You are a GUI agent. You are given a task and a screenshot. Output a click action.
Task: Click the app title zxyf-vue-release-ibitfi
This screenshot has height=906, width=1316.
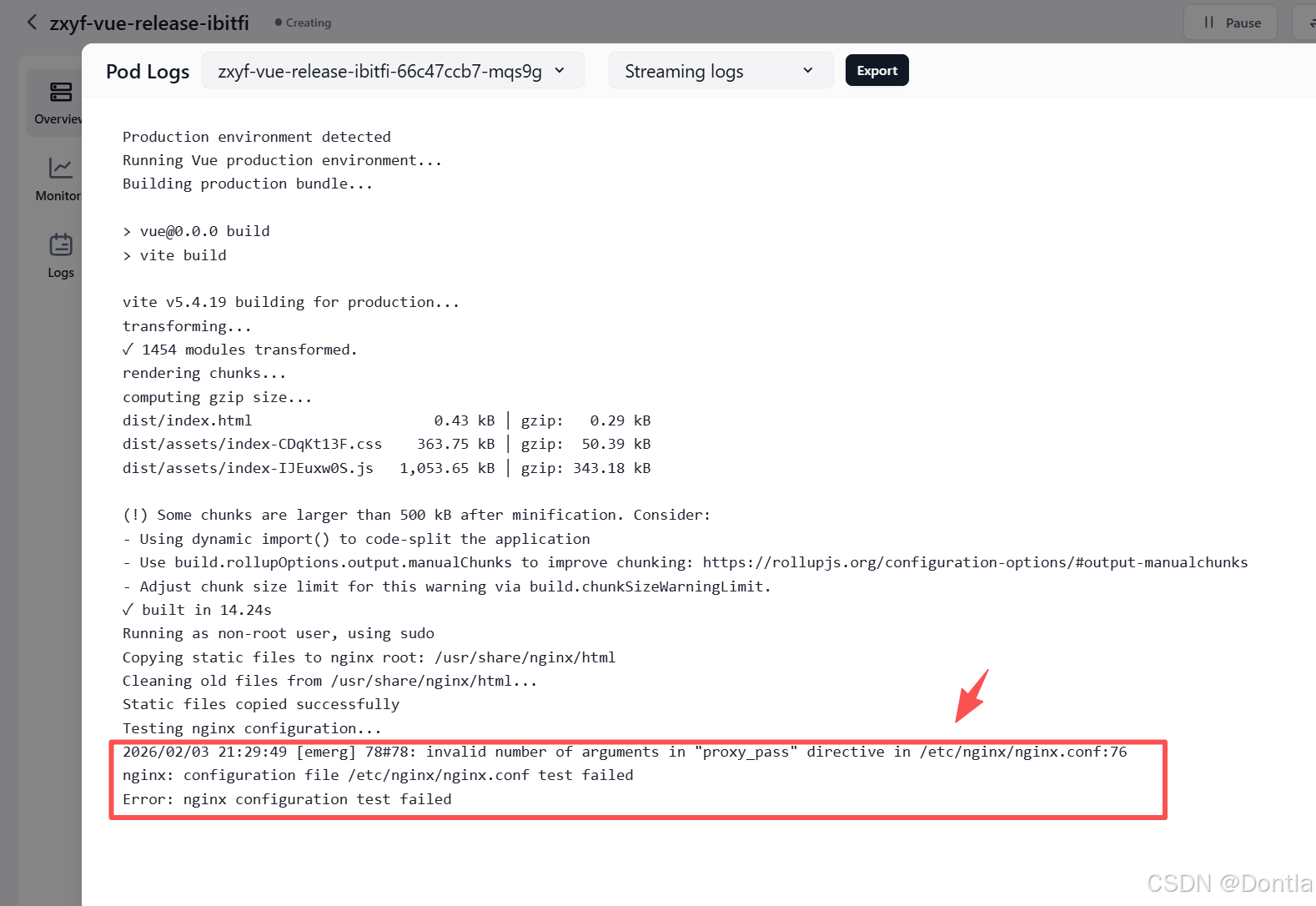149,23
